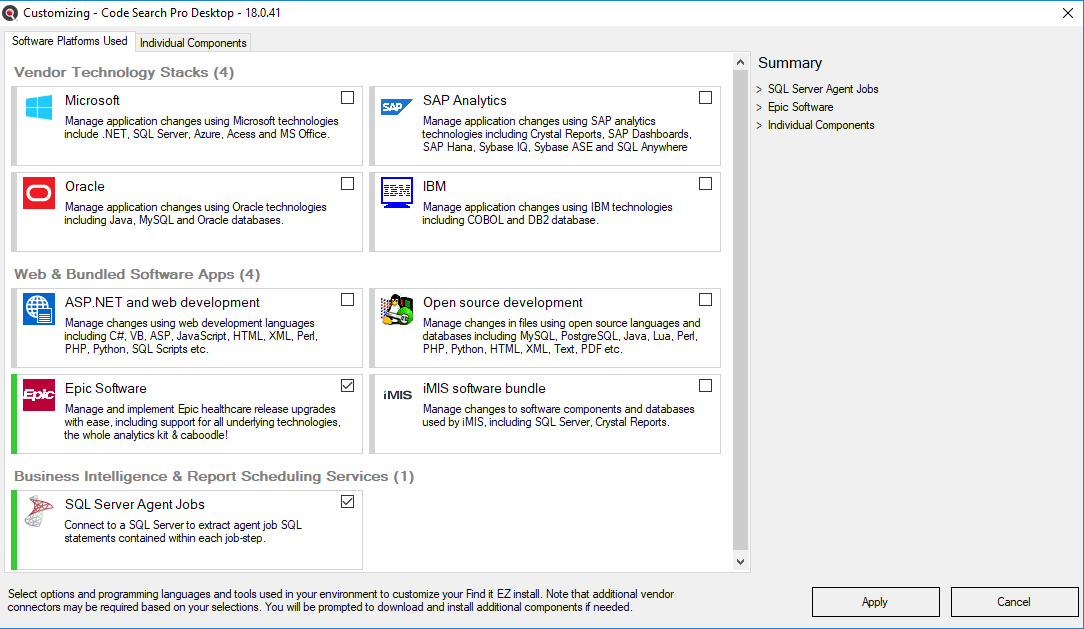The height and width of the screenshot is (629, 1084).
Task: Click the iMIS logo icon
Action: [x=398, y=395]
